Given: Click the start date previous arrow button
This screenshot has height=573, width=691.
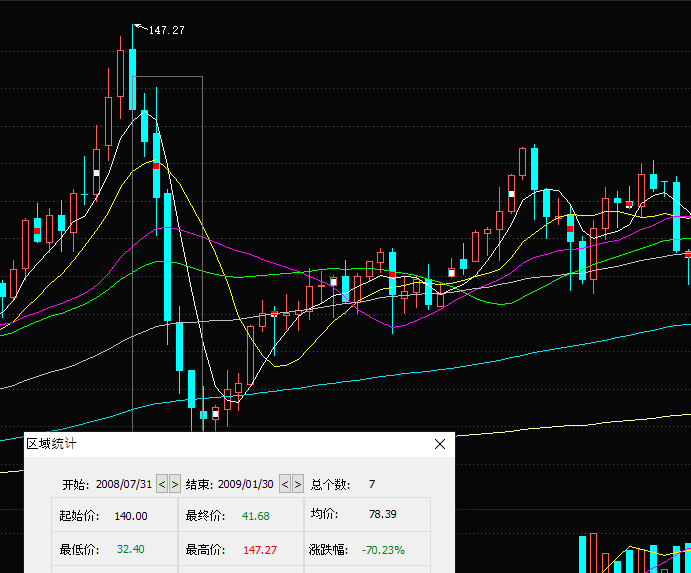Looking at the screenshot, I should tap(163, 484).
